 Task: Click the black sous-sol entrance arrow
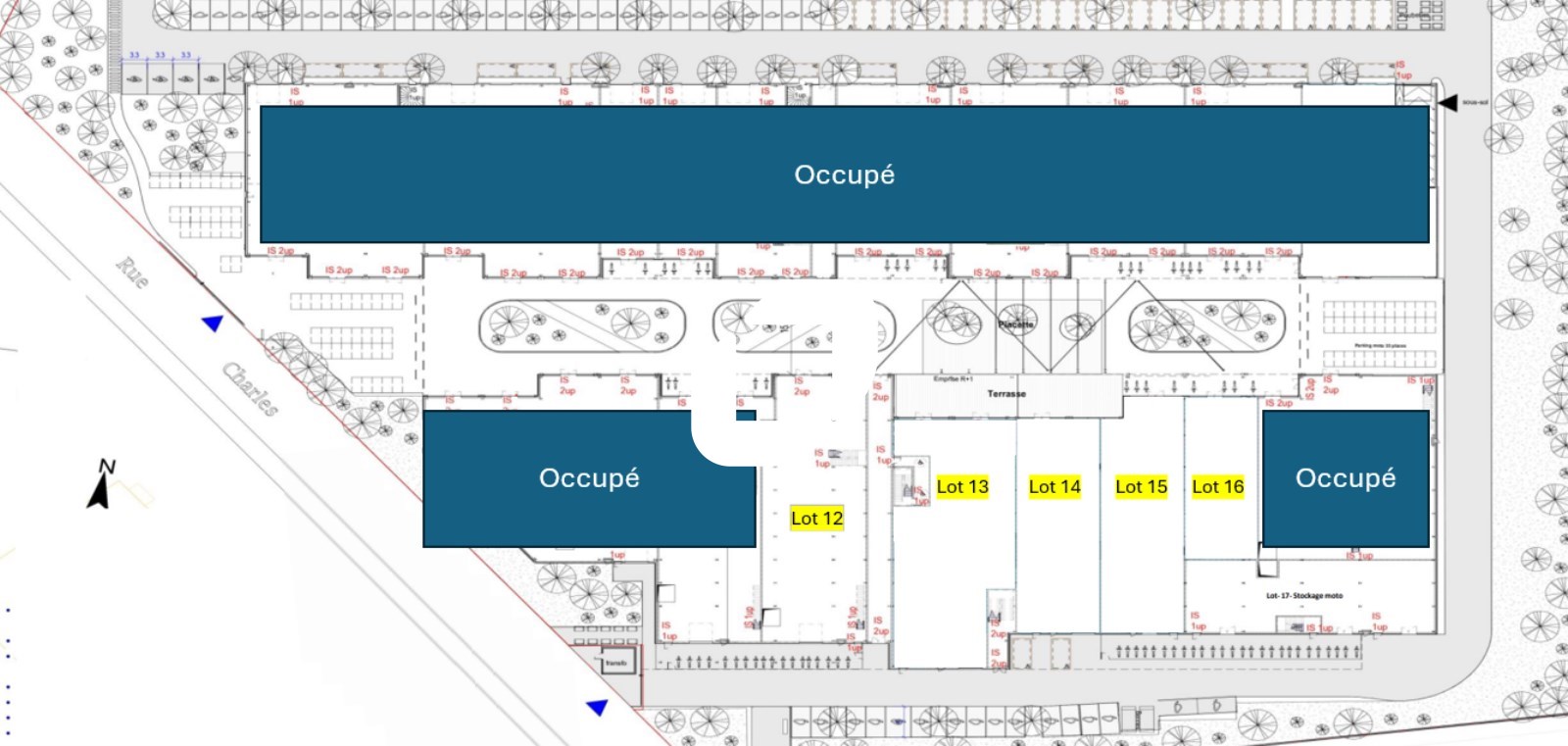1447,103
